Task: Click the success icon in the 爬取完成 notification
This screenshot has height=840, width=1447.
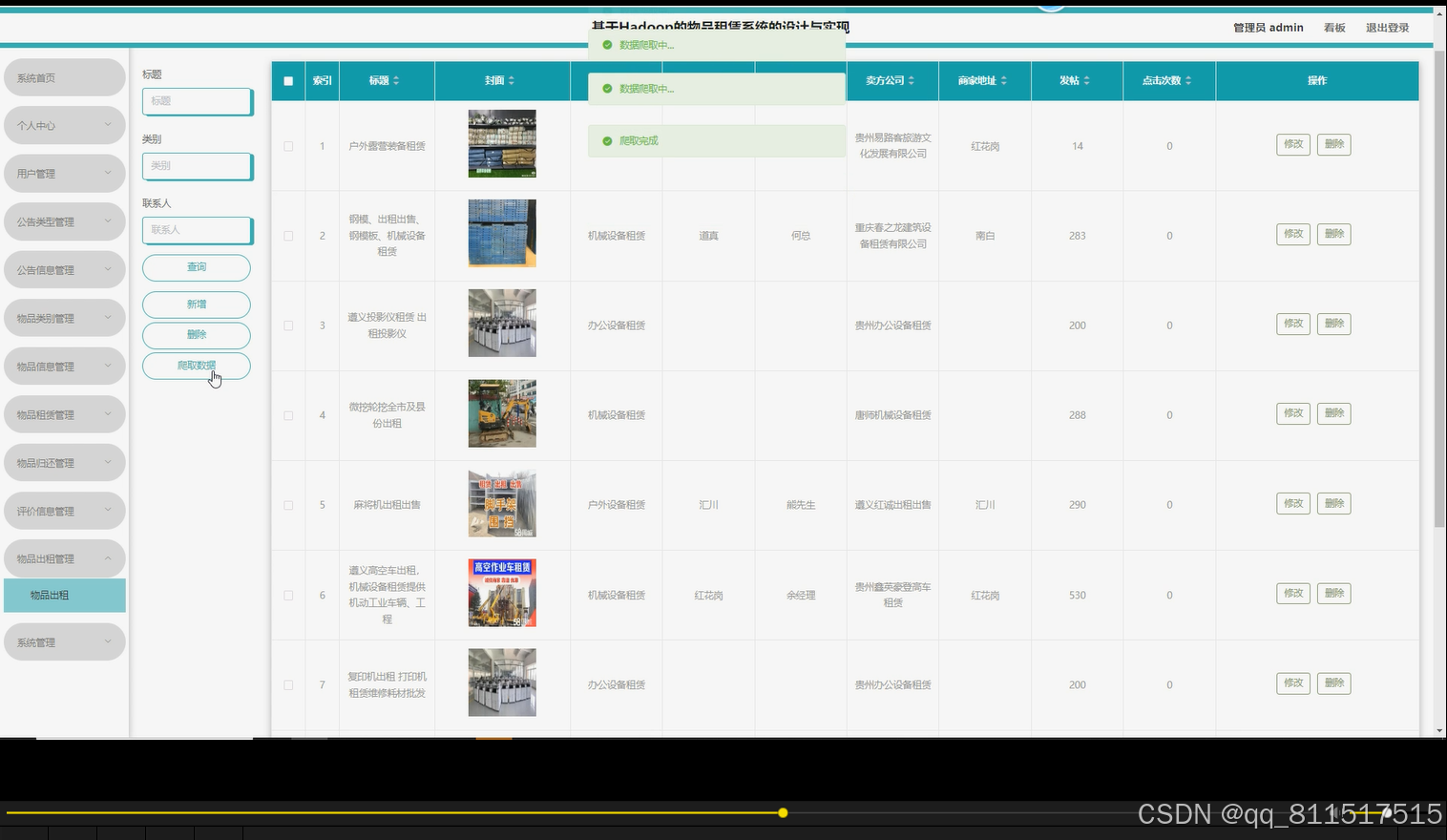Action: point(607,141)
